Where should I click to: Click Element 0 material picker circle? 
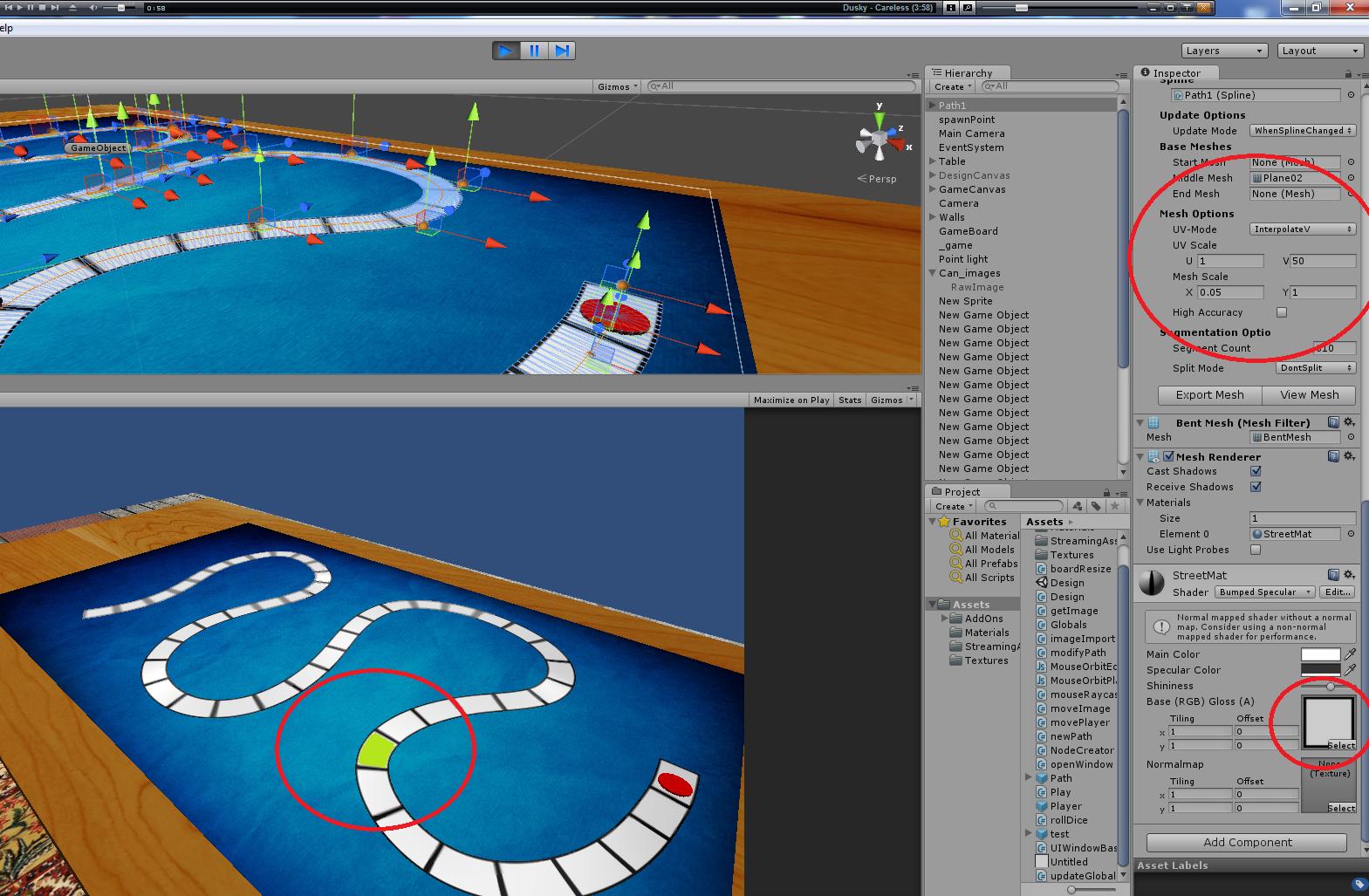pos(1352,534)
